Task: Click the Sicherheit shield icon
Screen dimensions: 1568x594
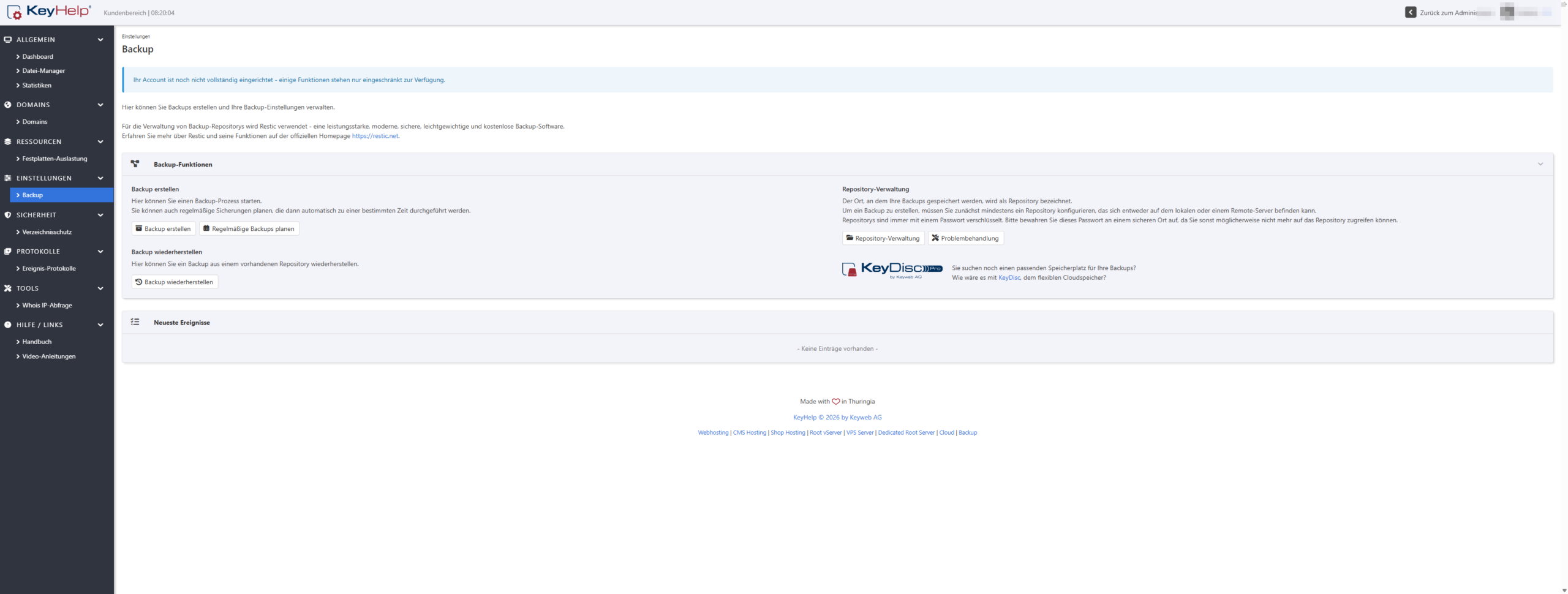Action: tap(8, 215)
